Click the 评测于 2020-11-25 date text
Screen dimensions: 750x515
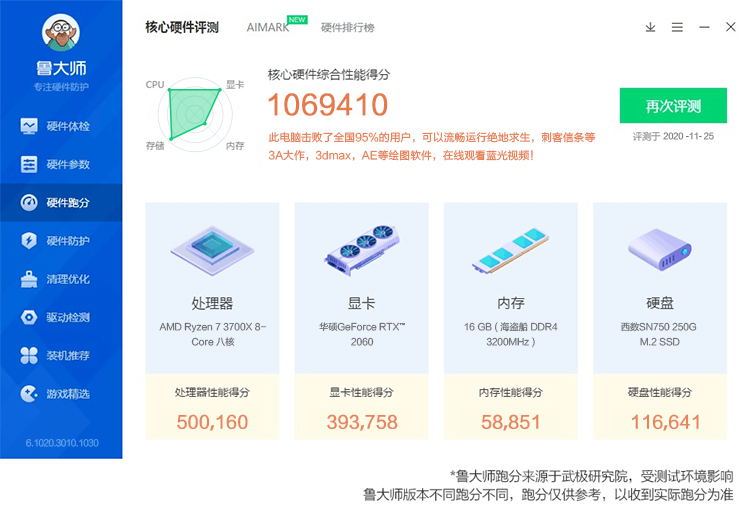pyautogui.click(x=673, y=136)
